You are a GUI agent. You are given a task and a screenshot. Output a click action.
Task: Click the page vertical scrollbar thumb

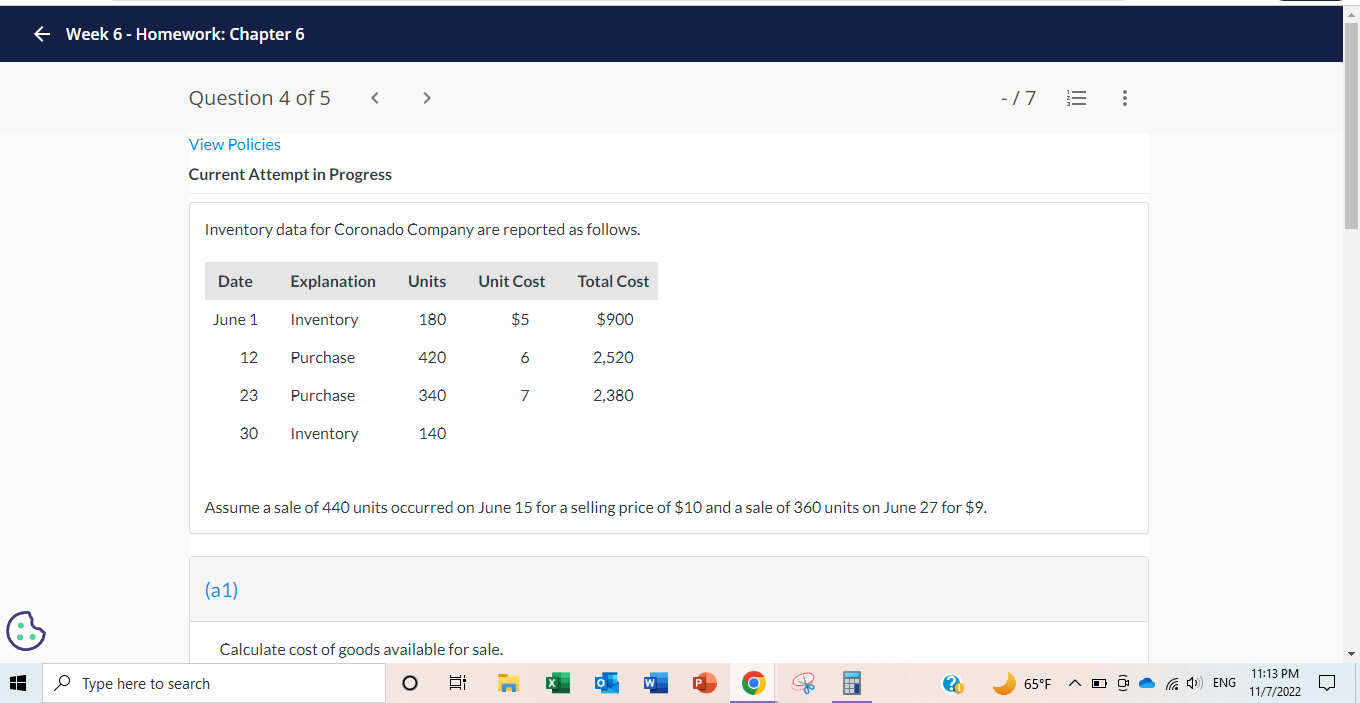tap(1351, 125)
